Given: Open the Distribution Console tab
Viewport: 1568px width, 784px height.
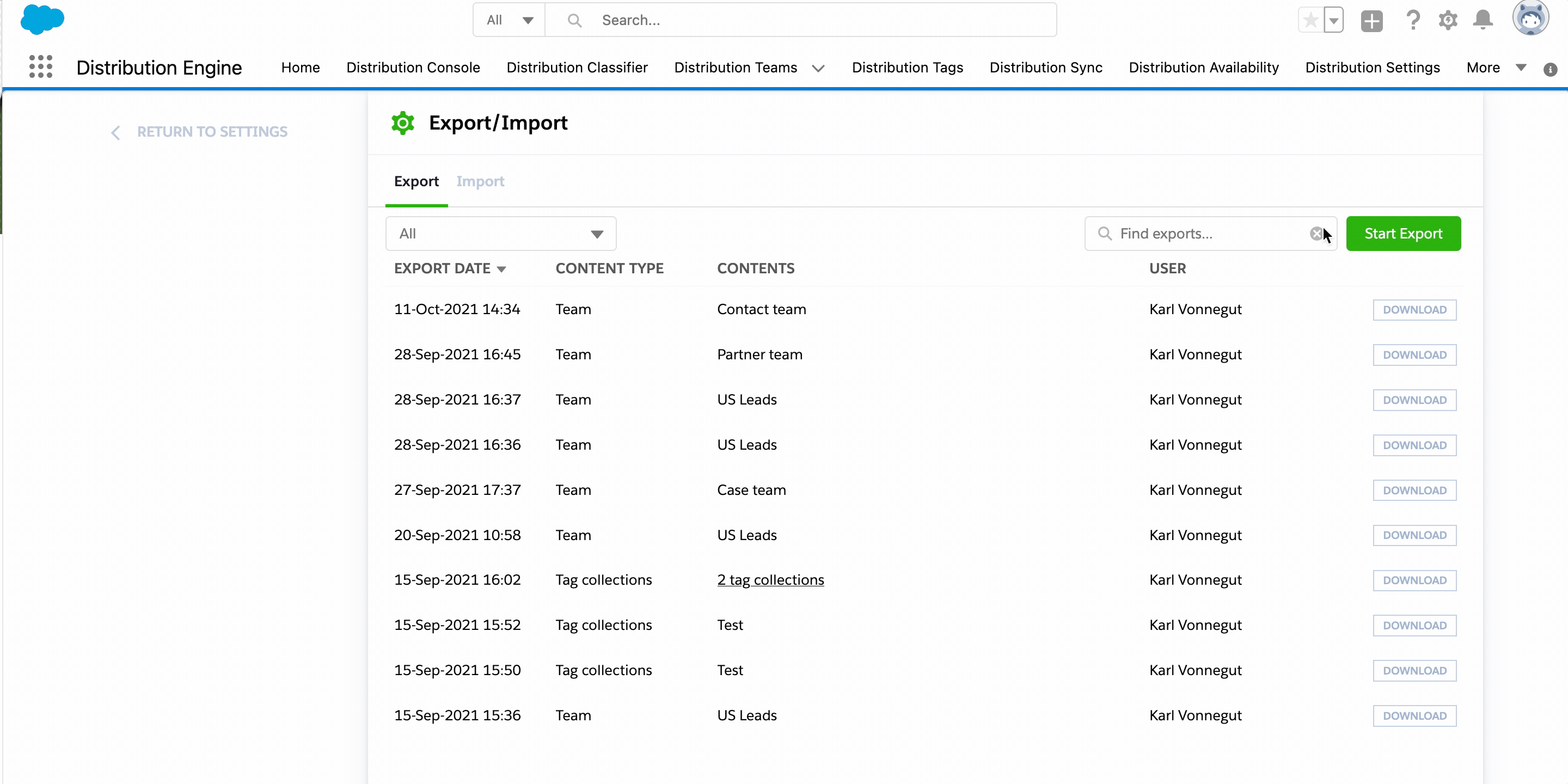Looking at the screenshot, I should coord(413,68).
